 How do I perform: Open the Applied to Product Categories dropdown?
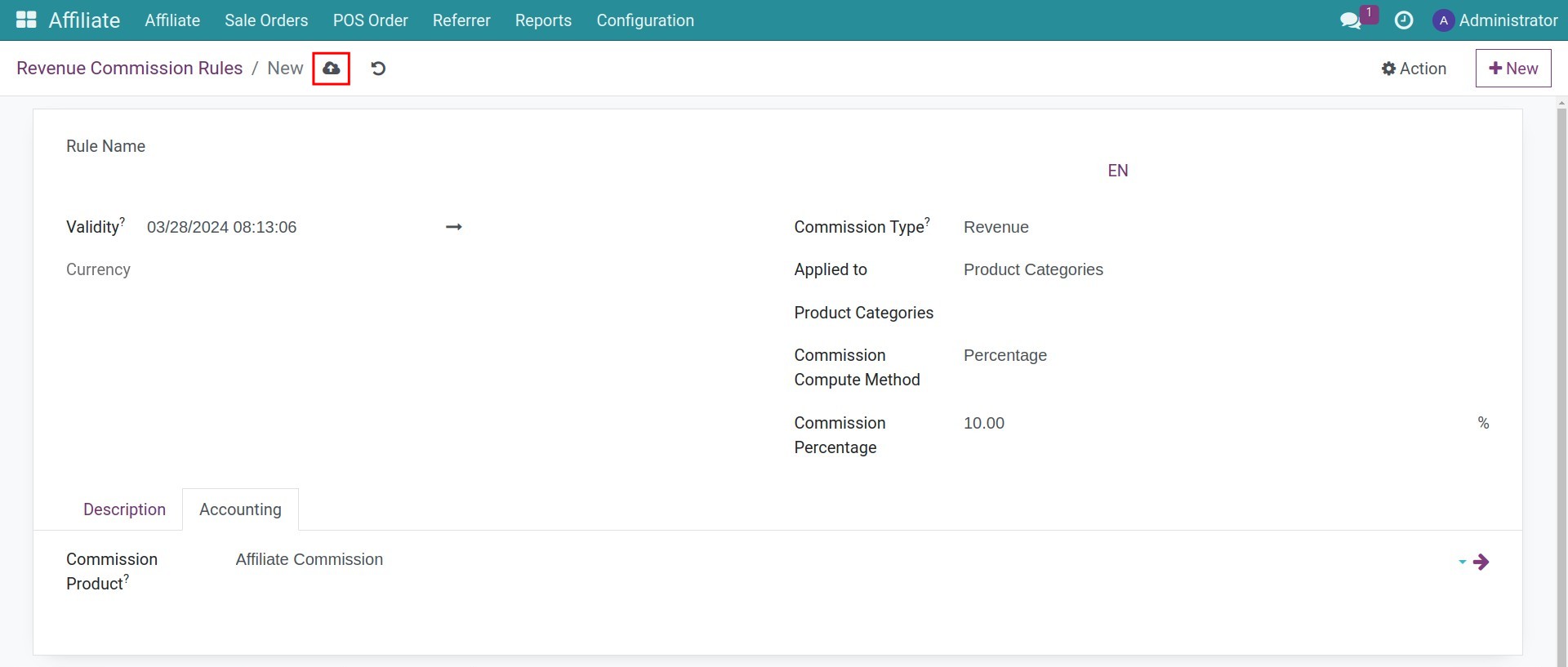tap(1227, 269)
